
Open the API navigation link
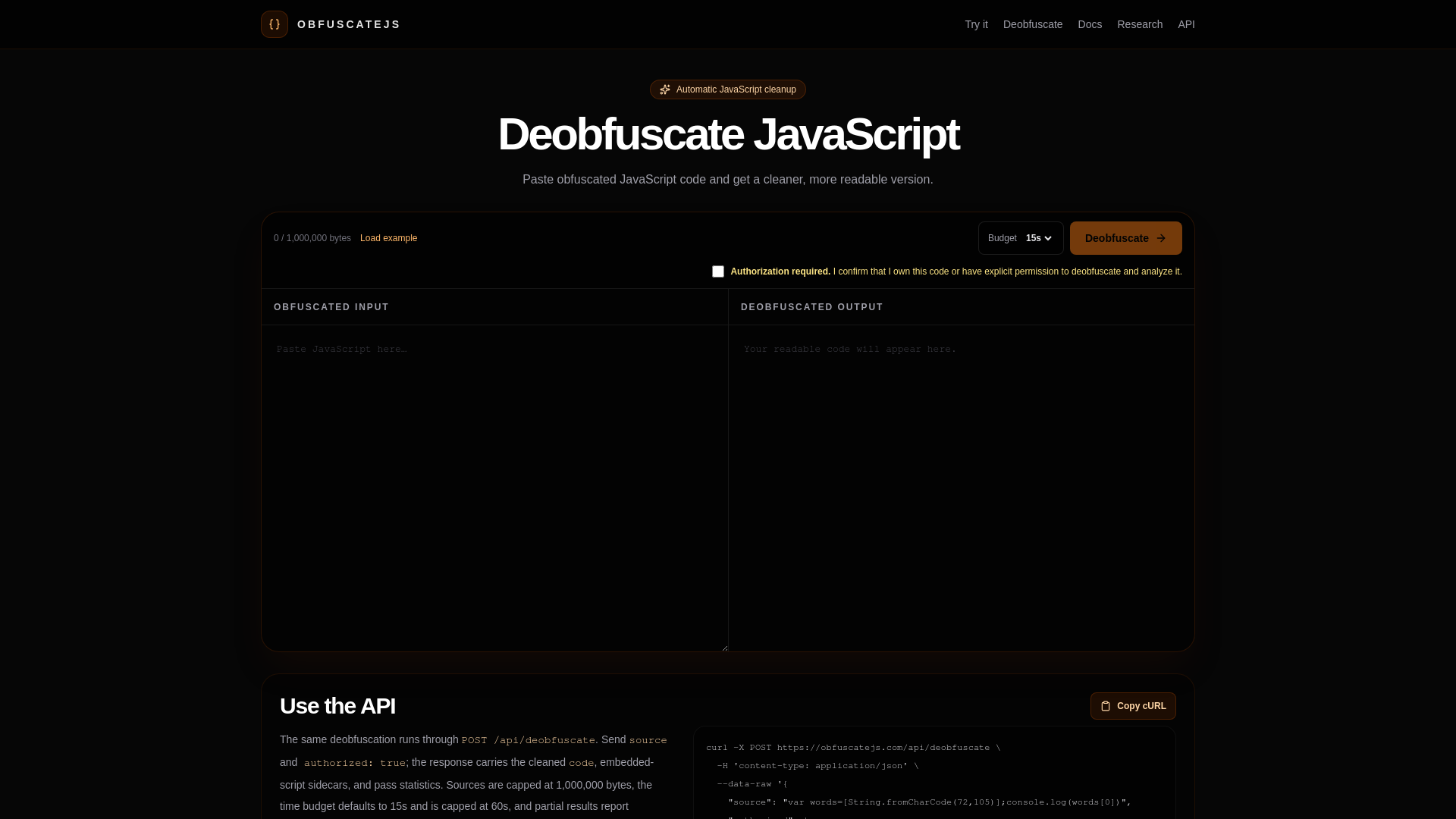1186,24
